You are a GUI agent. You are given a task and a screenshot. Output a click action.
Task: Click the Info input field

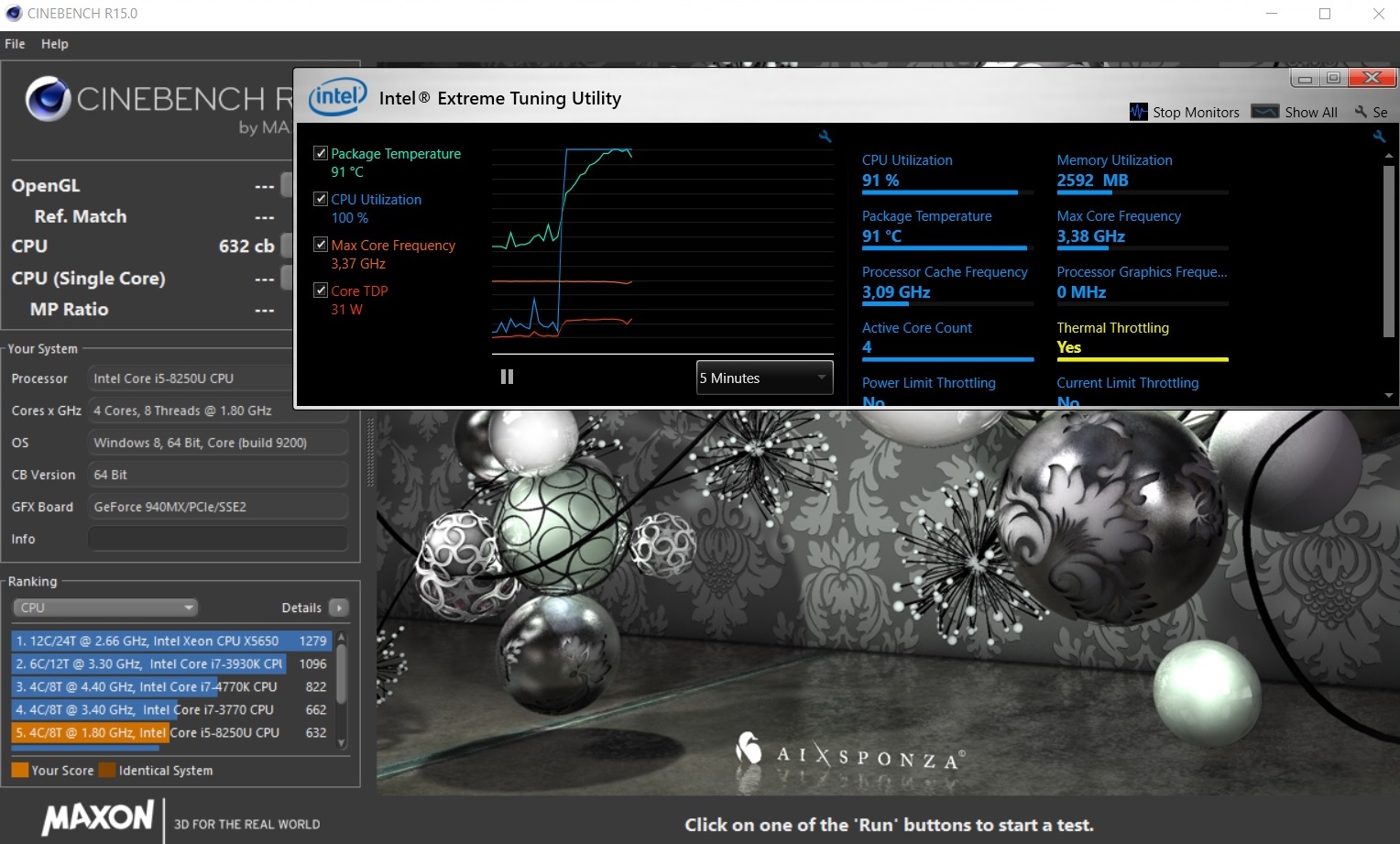pyautogui.click(x=218, y=539)
